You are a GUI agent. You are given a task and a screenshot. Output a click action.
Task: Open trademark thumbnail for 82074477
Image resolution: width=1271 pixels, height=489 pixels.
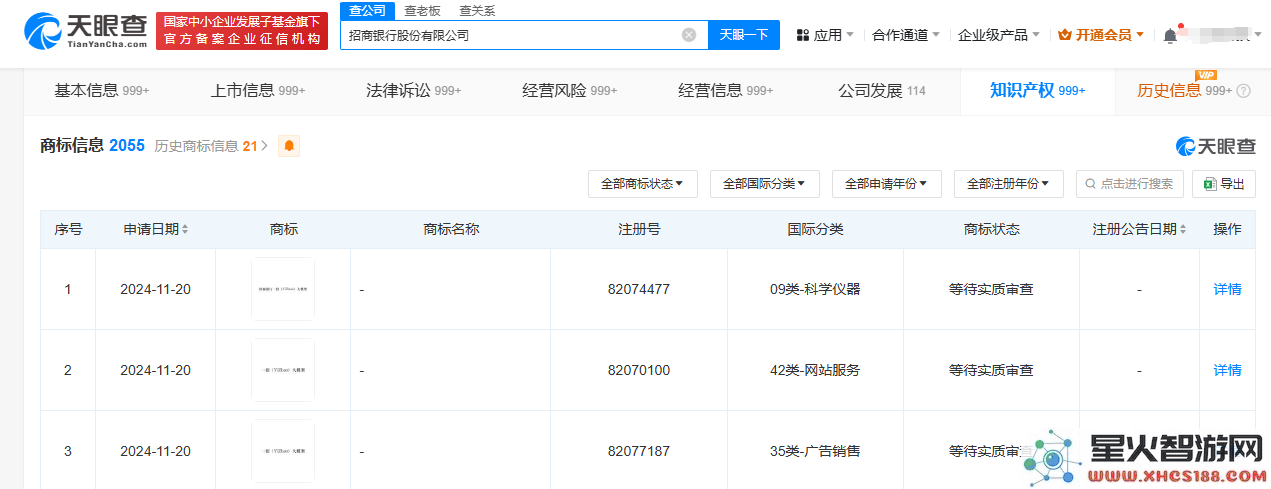[283, 289]
